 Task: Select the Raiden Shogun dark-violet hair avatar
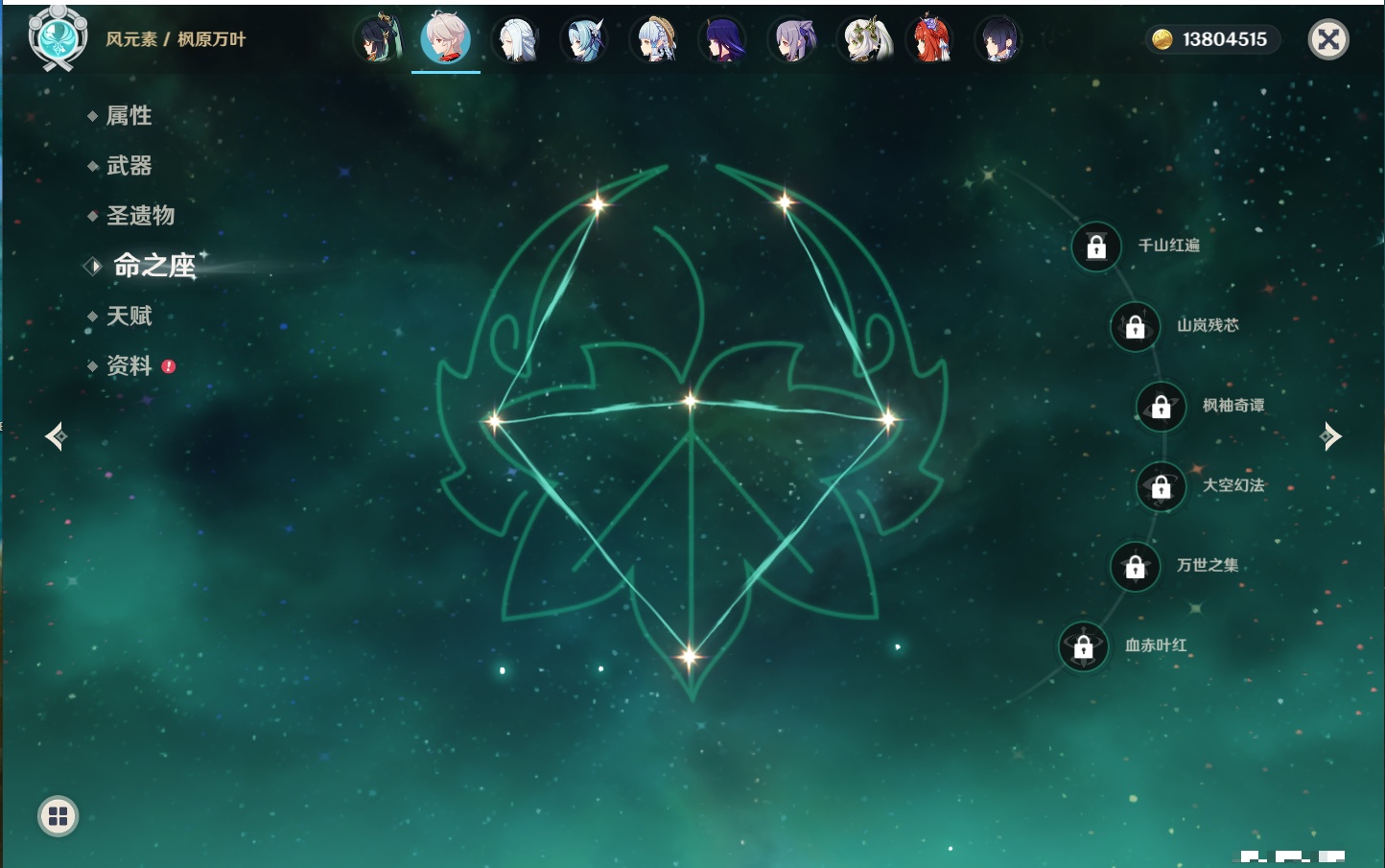722,40
